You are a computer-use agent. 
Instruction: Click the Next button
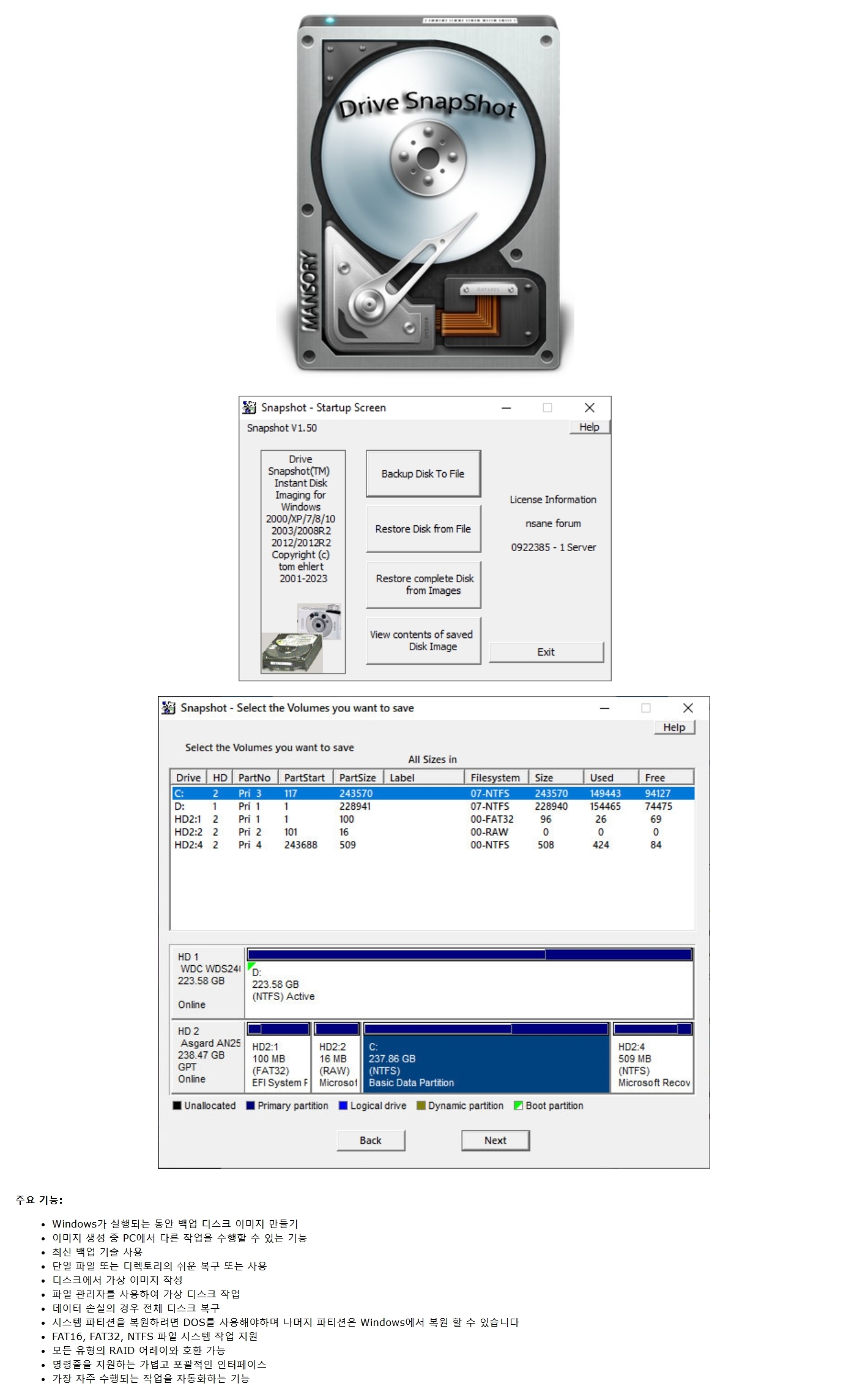(495, 1141)
